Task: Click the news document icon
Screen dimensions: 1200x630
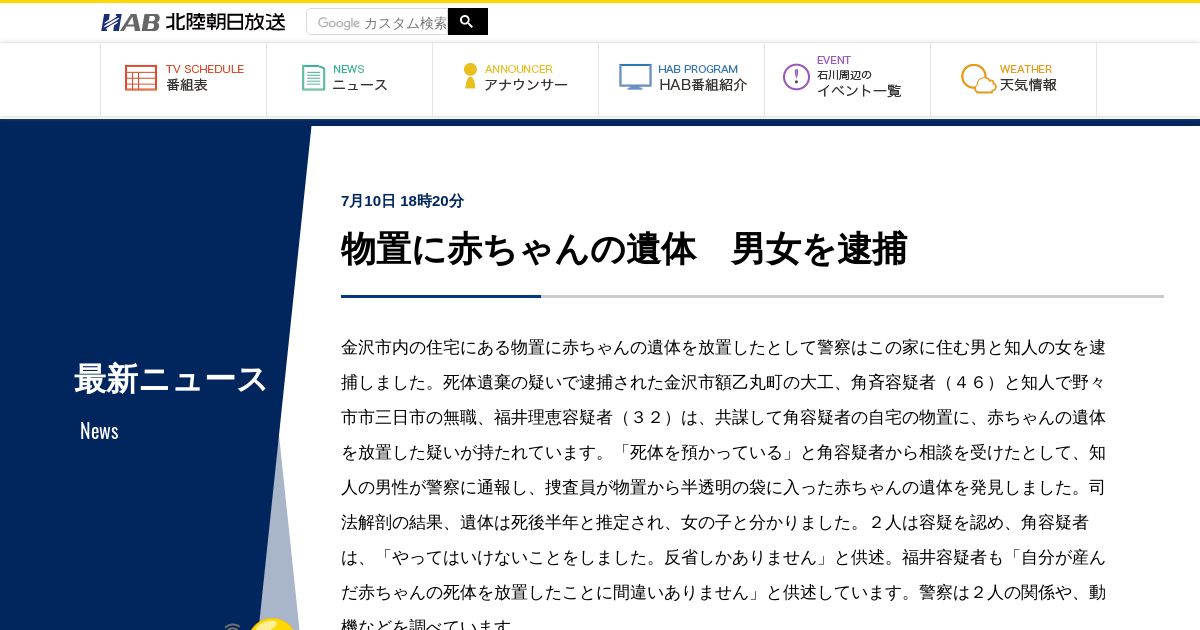Action: [x=314, y=78]
